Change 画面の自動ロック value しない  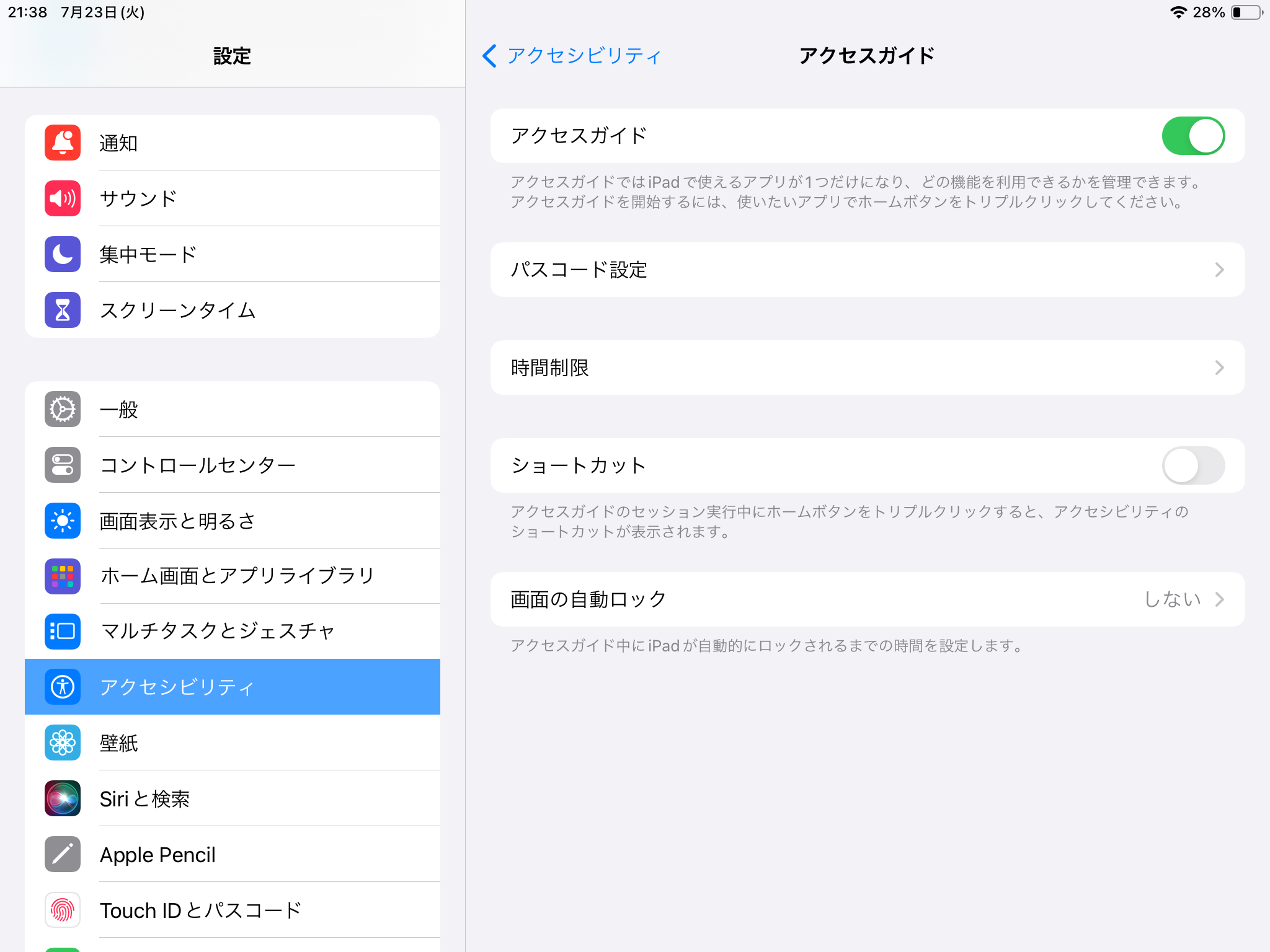tap(1172, 599)
